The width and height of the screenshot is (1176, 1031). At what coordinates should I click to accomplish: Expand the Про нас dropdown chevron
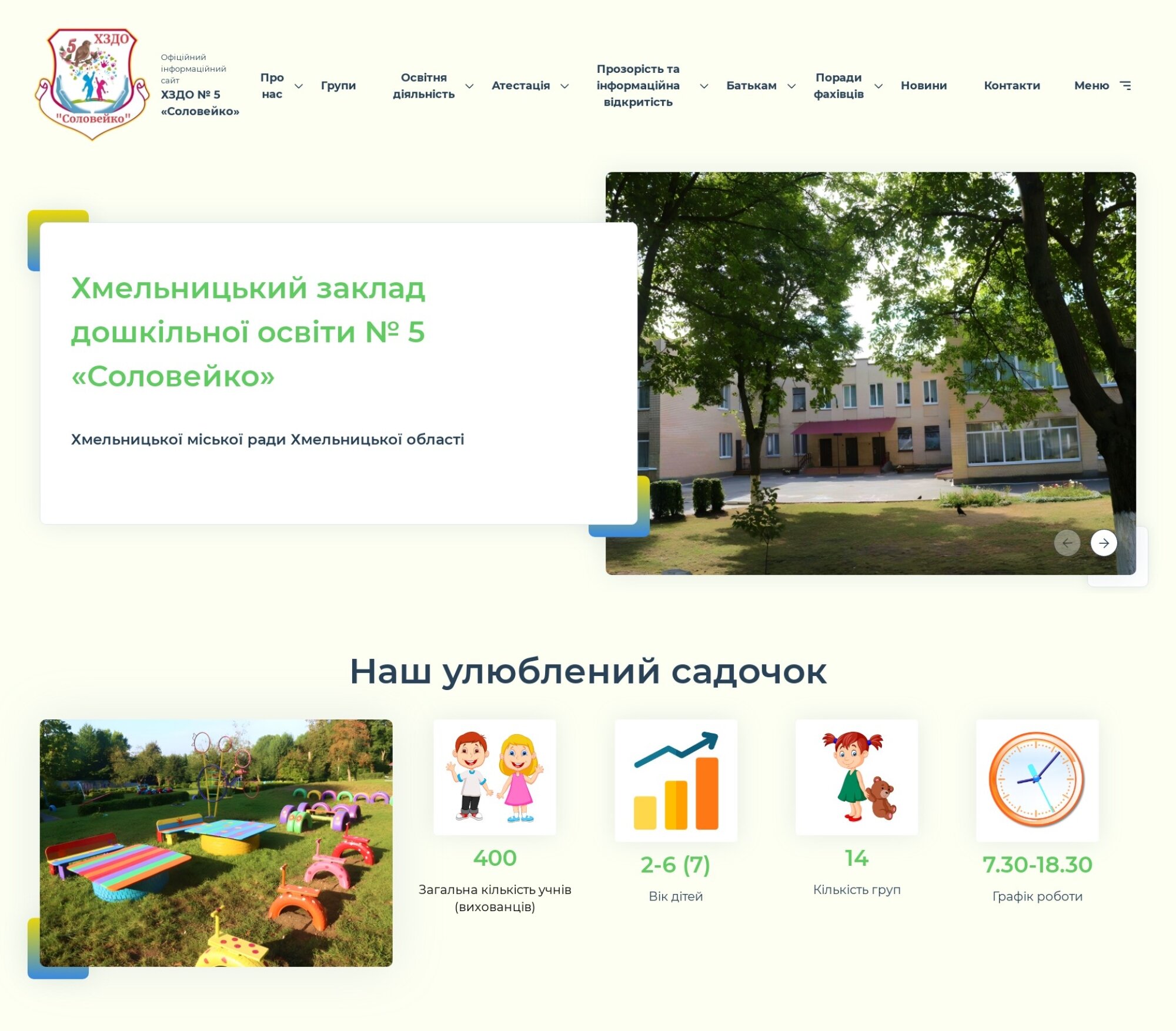[x=299, y=86]
